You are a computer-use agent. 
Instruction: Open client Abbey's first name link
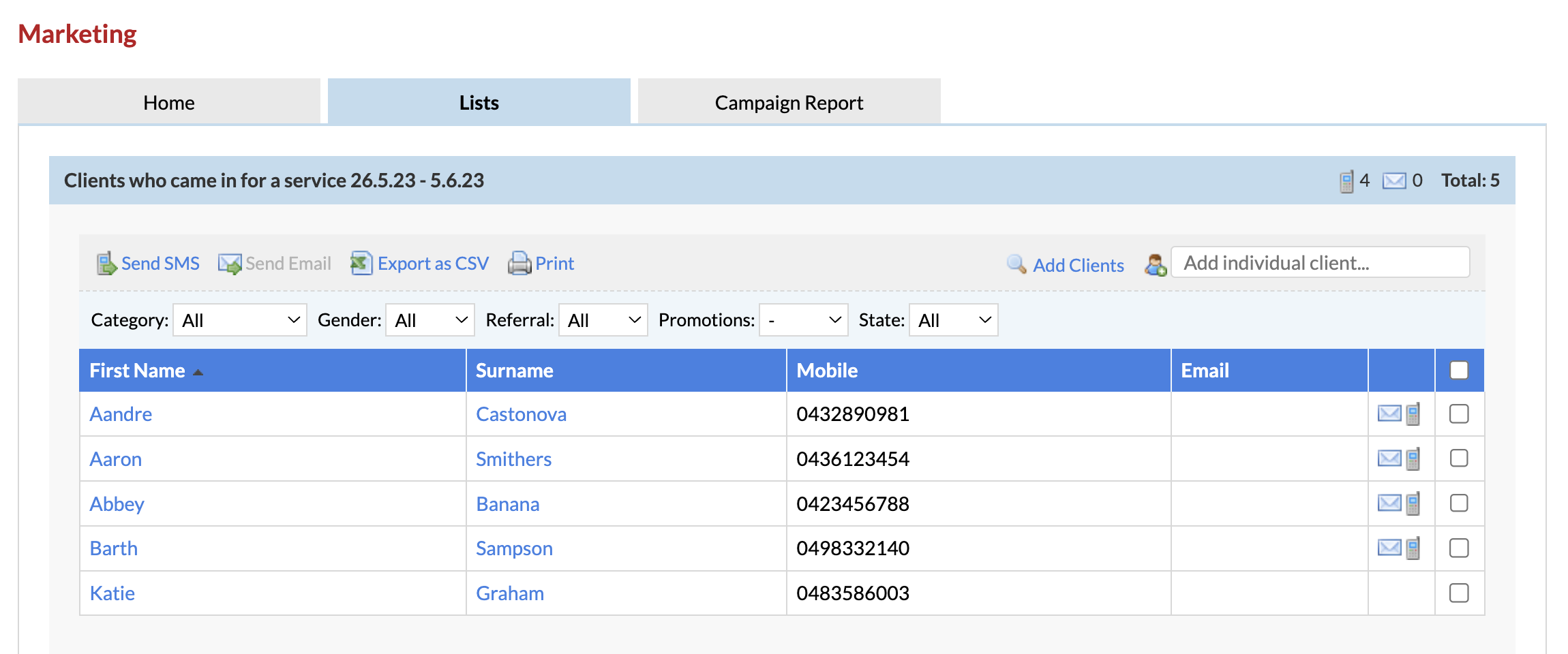coord(117,504)
